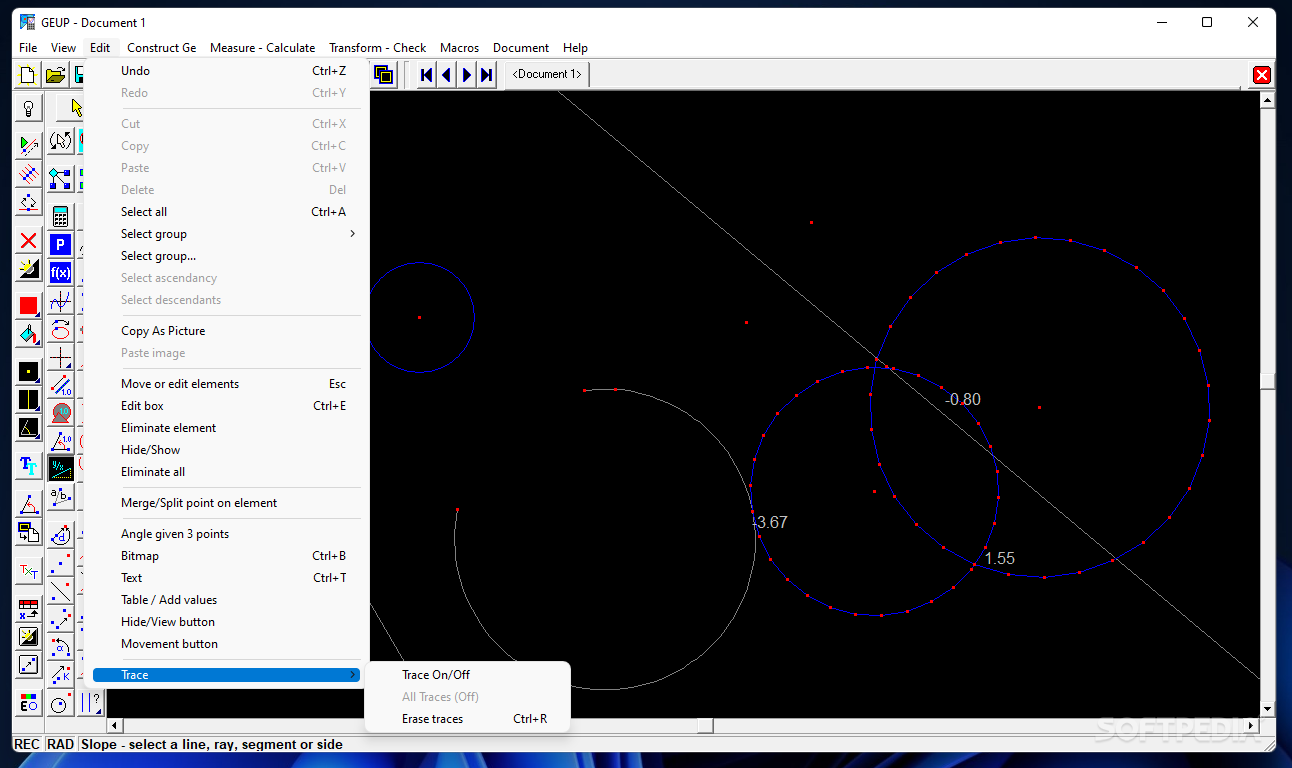This screenshot has height=768, width=1292.
Task: Select the paint bucket fill tool
Action: coord(28,333)
